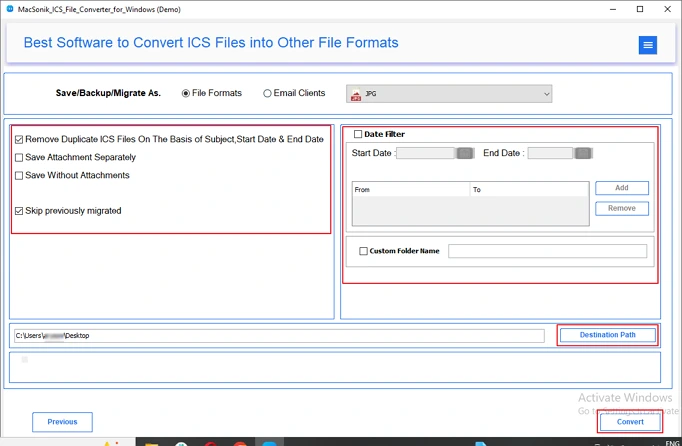Untick Remove Duplicate ICS Files checkbox
Image resolution: width=682 pixels, height=446 pixels.
click(x=19, y=139)
